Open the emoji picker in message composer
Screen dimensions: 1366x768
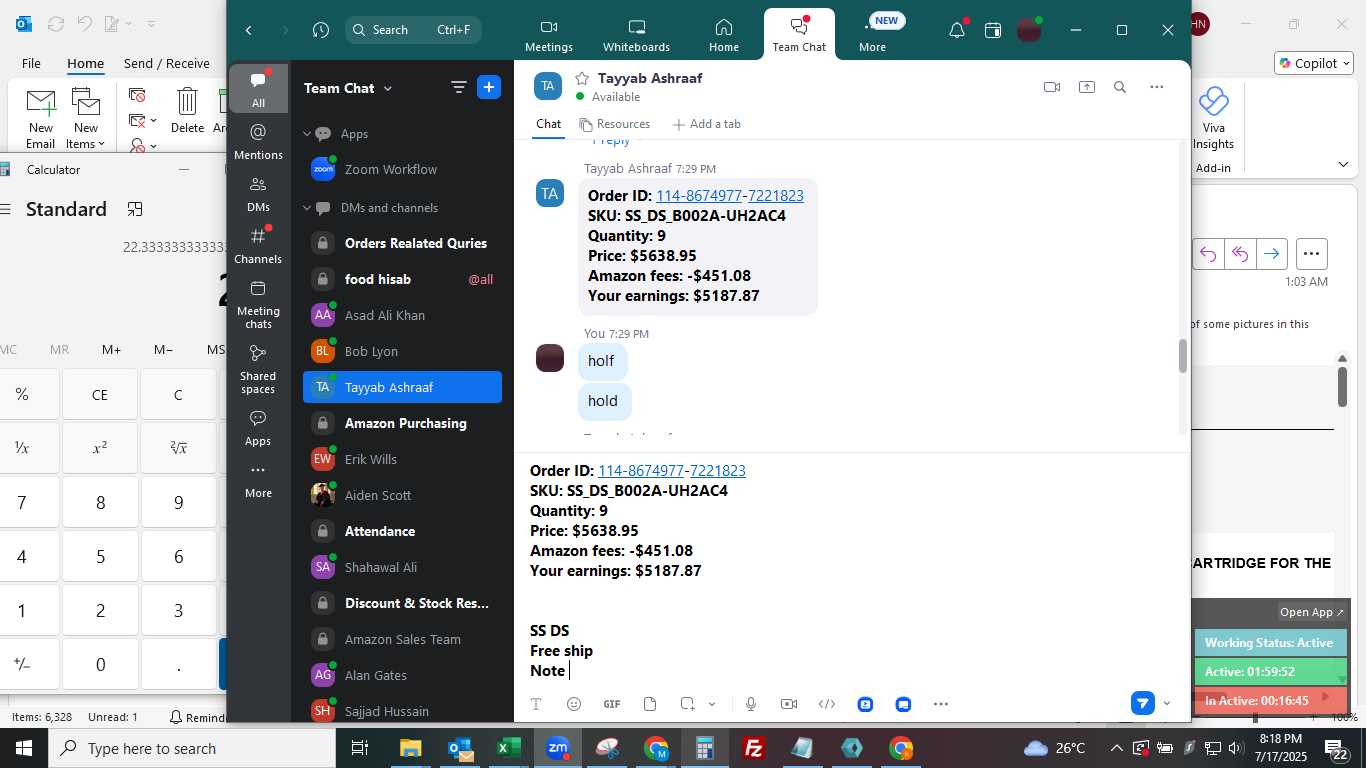tap(574, 704)
